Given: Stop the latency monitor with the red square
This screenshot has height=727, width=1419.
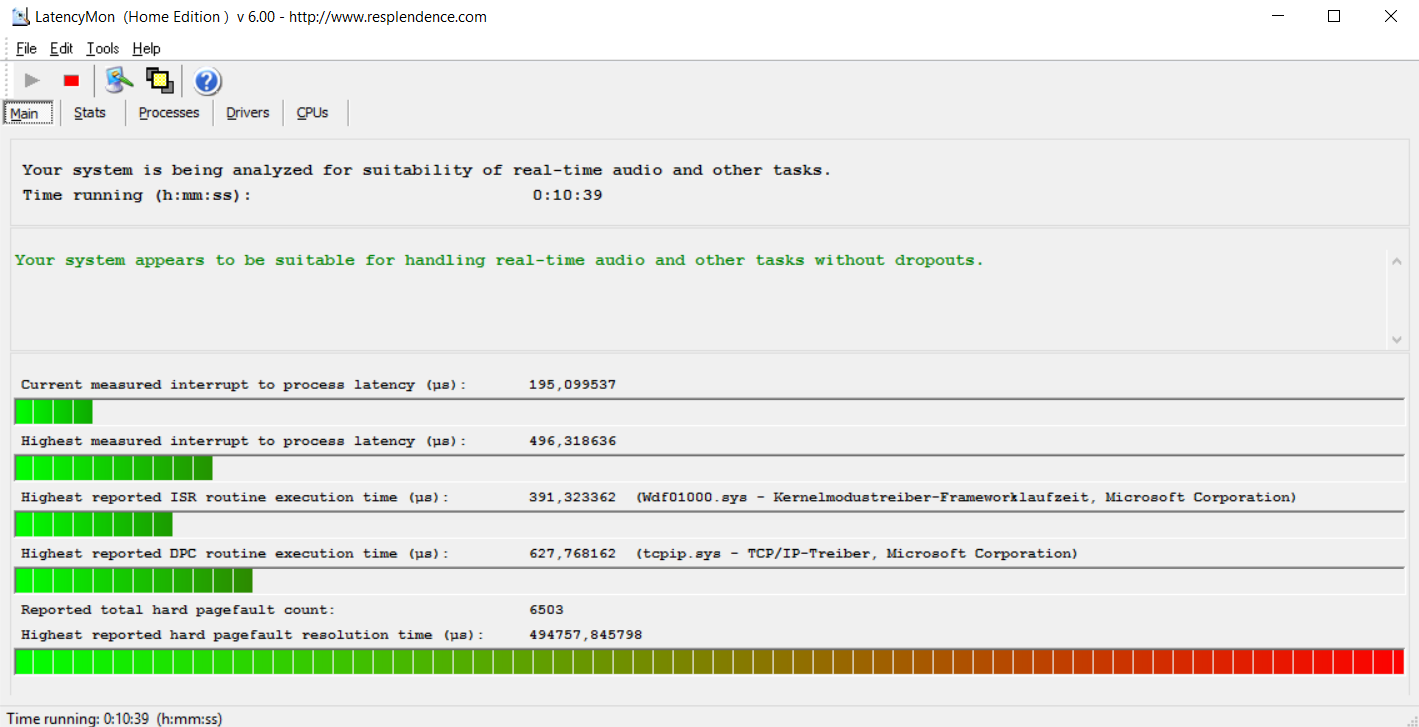Looking at the screenshot, I should 71,81.
